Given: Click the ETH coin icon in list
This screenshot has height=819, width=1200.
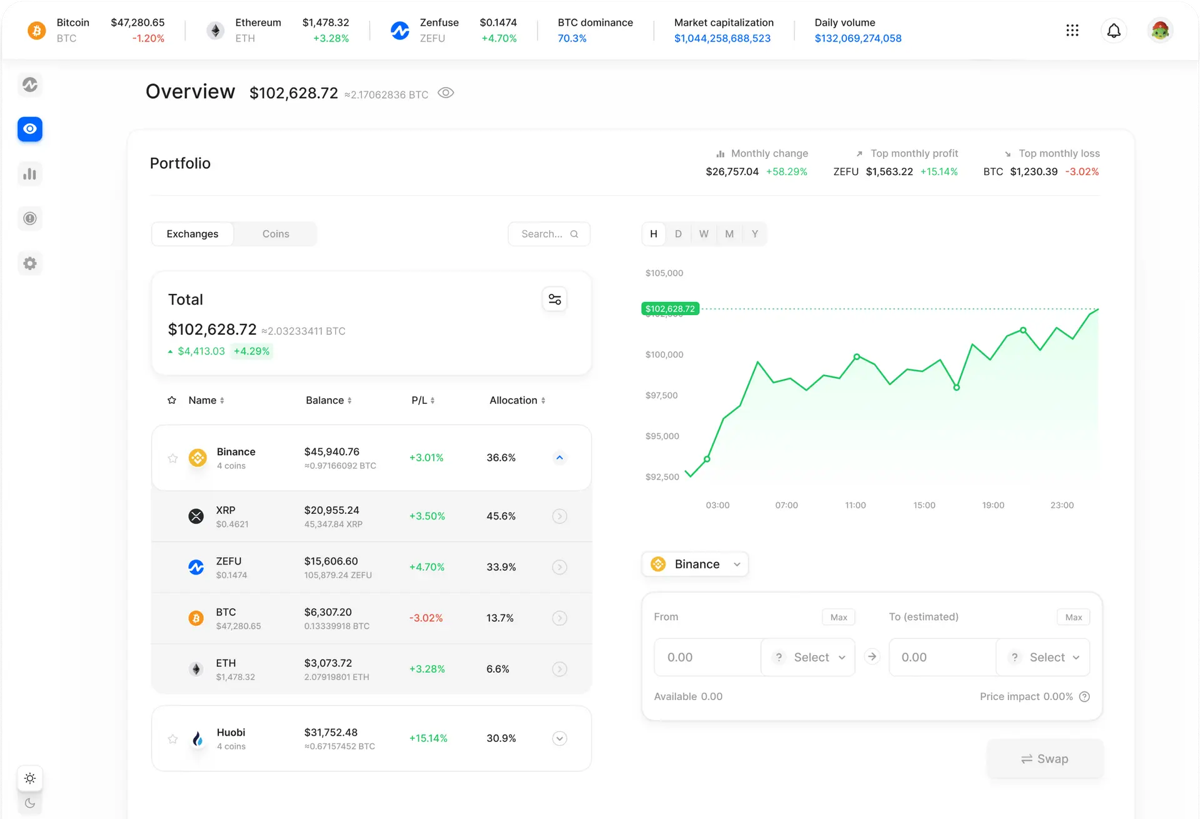Looking at the screenshot, I should tap(196, 669).
